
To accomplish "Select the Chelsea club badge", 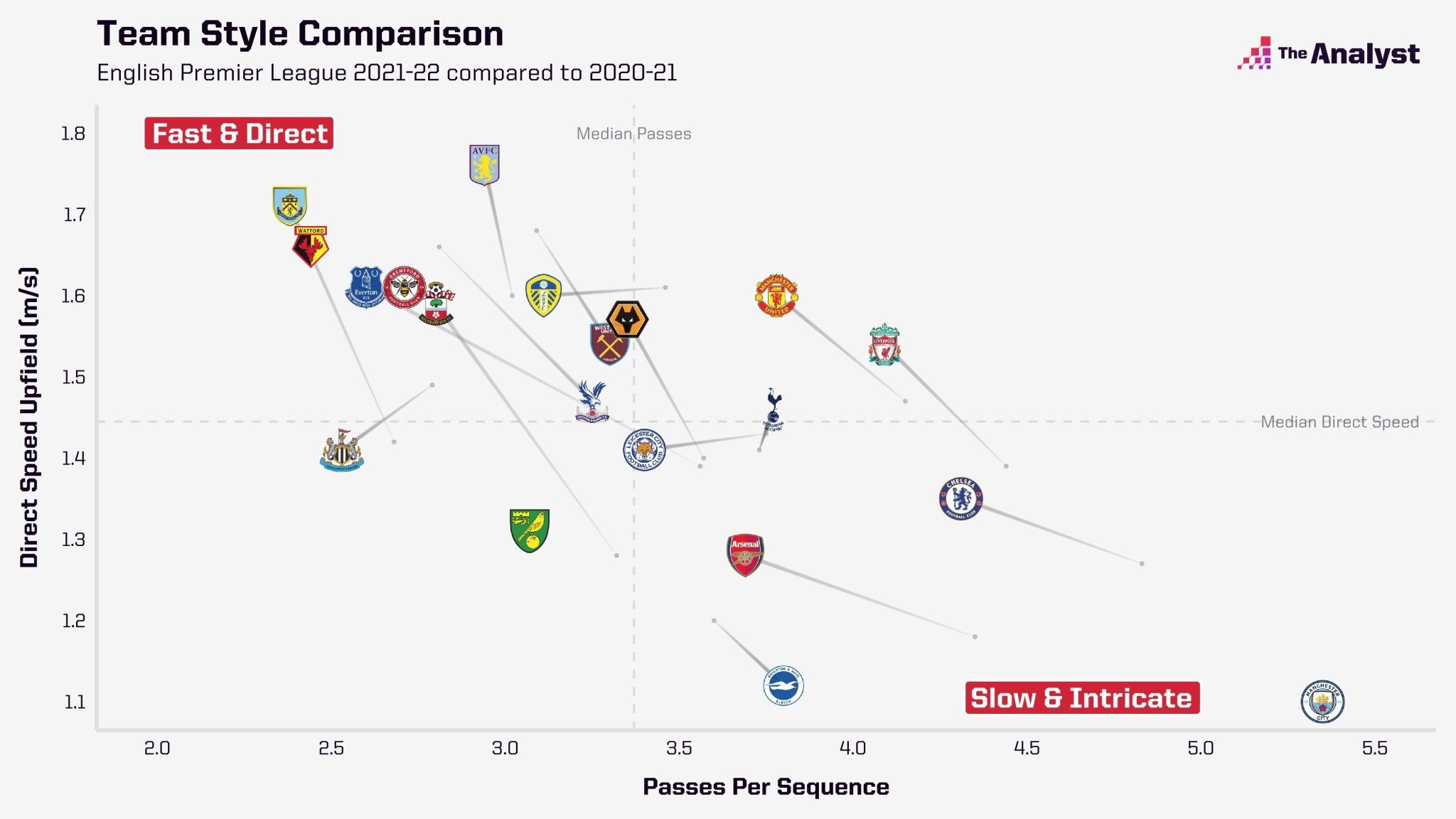I will (x=961, y=498).
